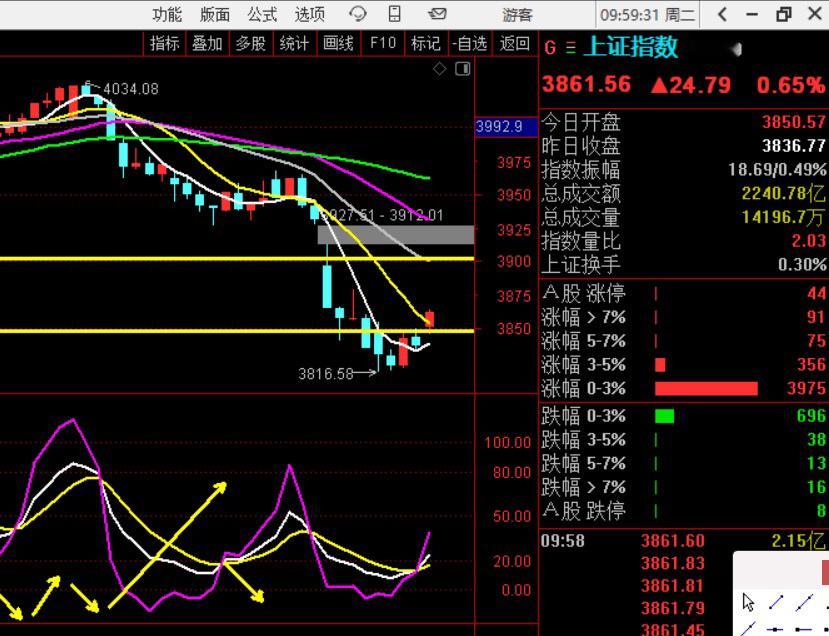The width and height of the screenshot is (829, 636).
Task: Click the 跌幅 > 7% count 16
Action: (x=816, y=486)
